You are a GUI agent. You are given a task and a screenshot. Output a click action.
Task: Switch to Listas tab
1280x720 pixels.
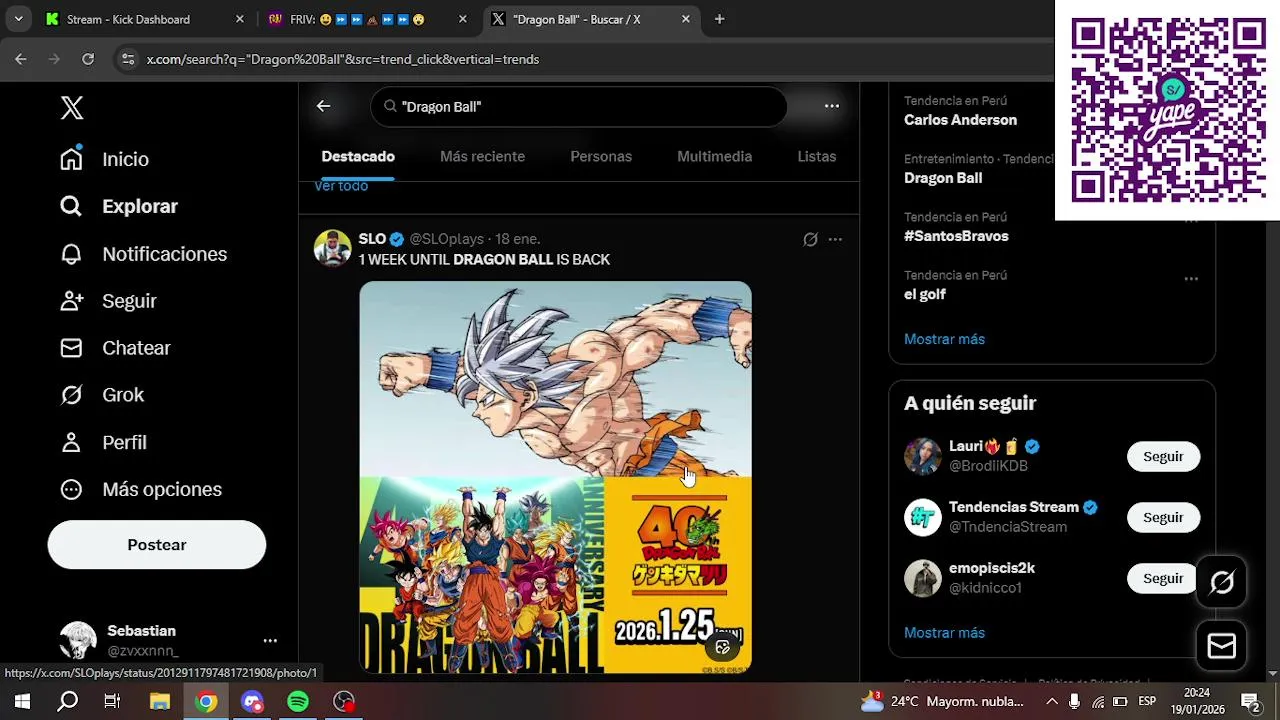tap(817, 156)
